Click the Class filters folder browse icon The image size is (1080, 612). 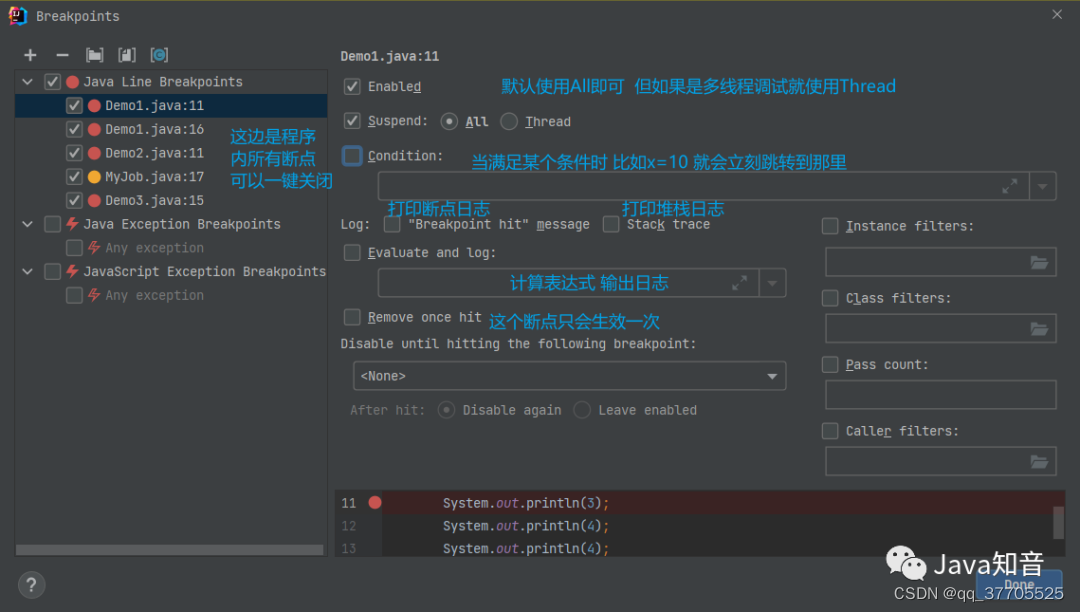(1040, 328)
